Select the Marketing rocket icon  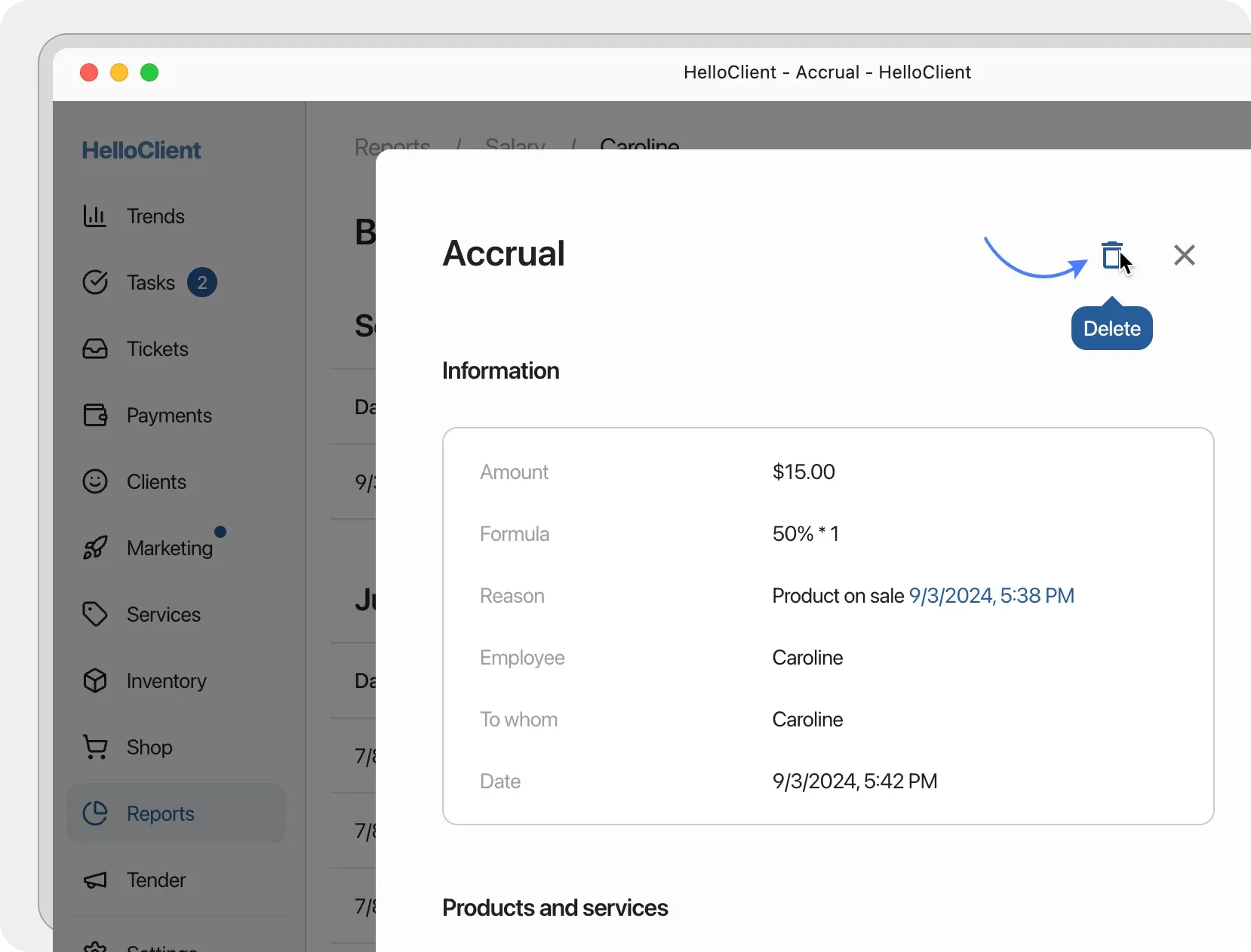point(97,548)
